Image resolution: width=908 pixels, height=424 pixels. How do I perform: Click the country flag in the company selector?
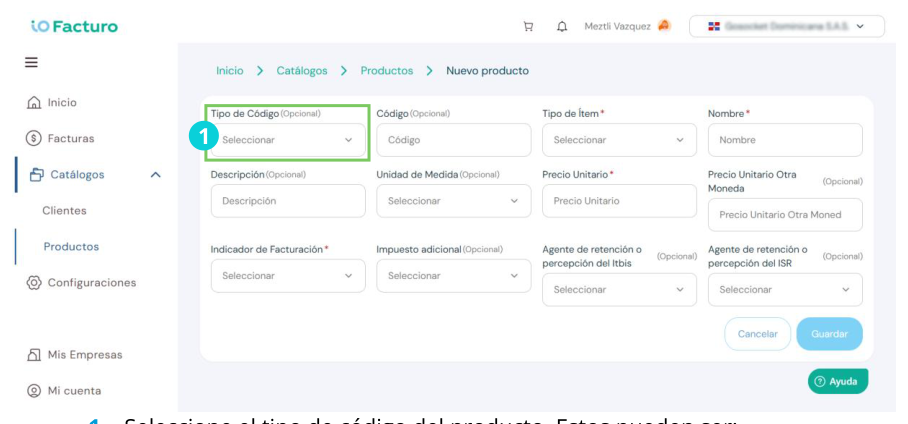click(x=714, y=27)
